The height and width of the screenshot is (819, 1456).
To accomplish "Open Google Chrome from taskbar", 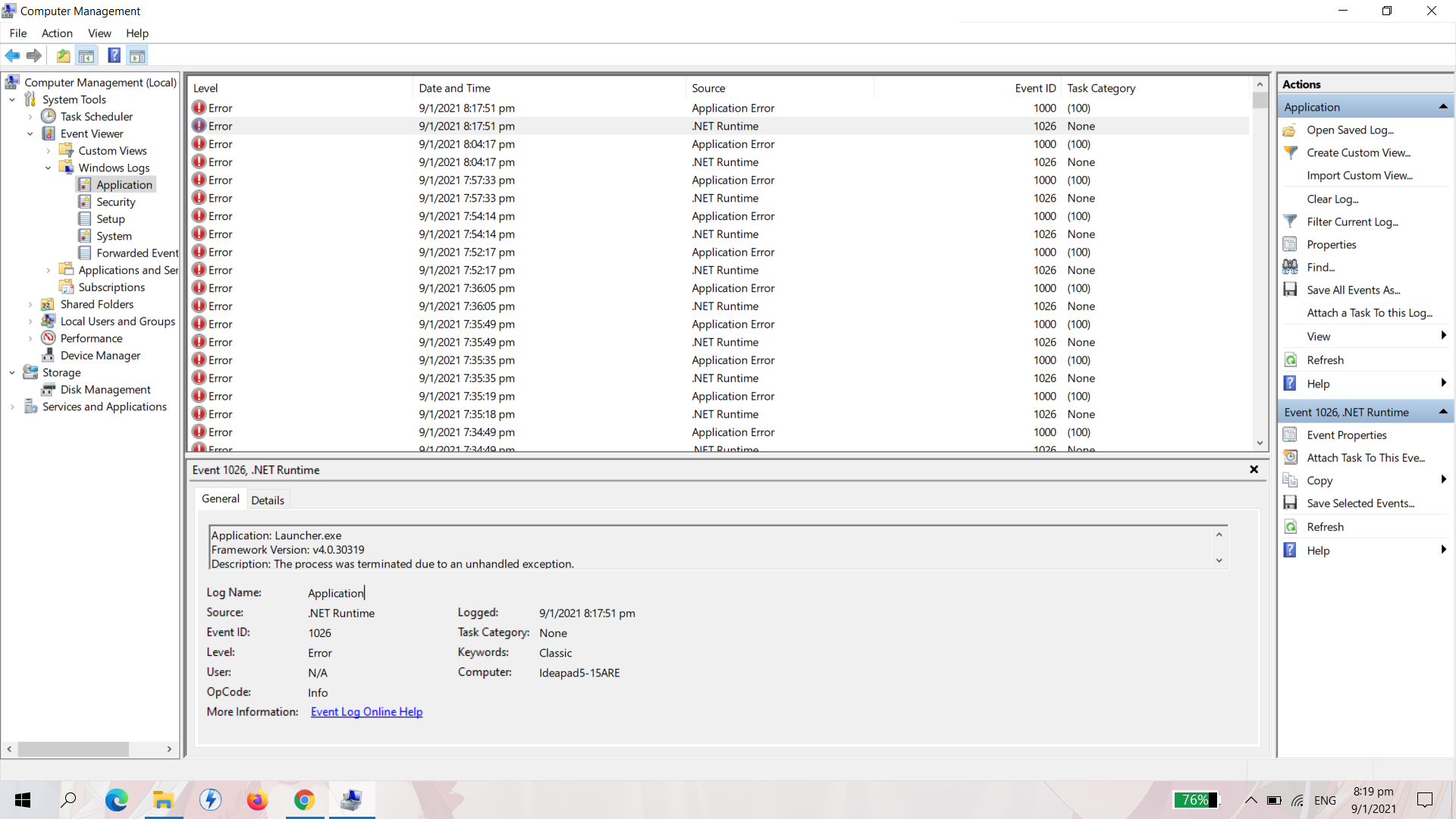I will point(305,800).
